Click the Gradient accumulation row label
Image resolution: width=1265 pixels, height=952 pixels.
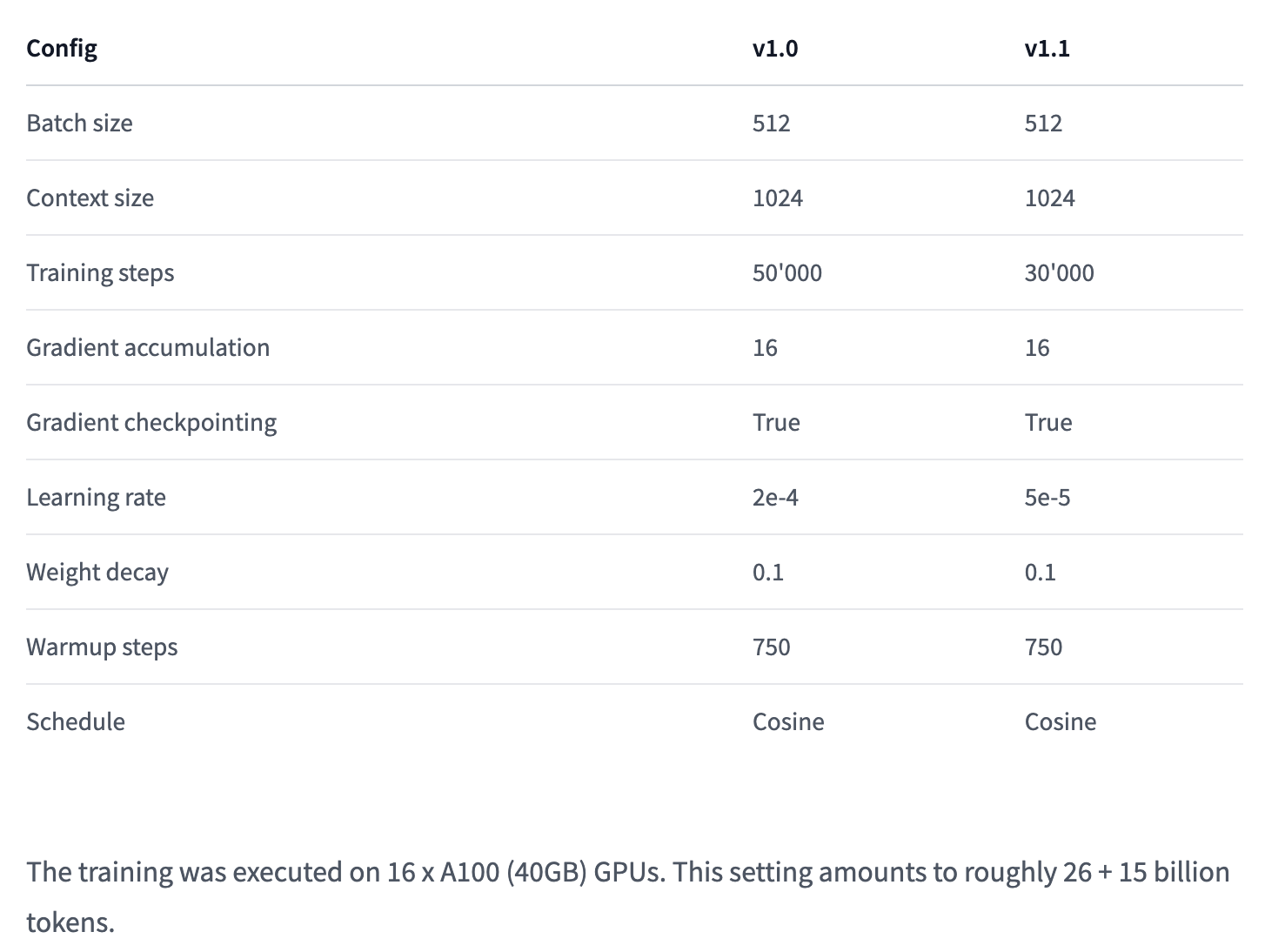(x=148, y=347)
